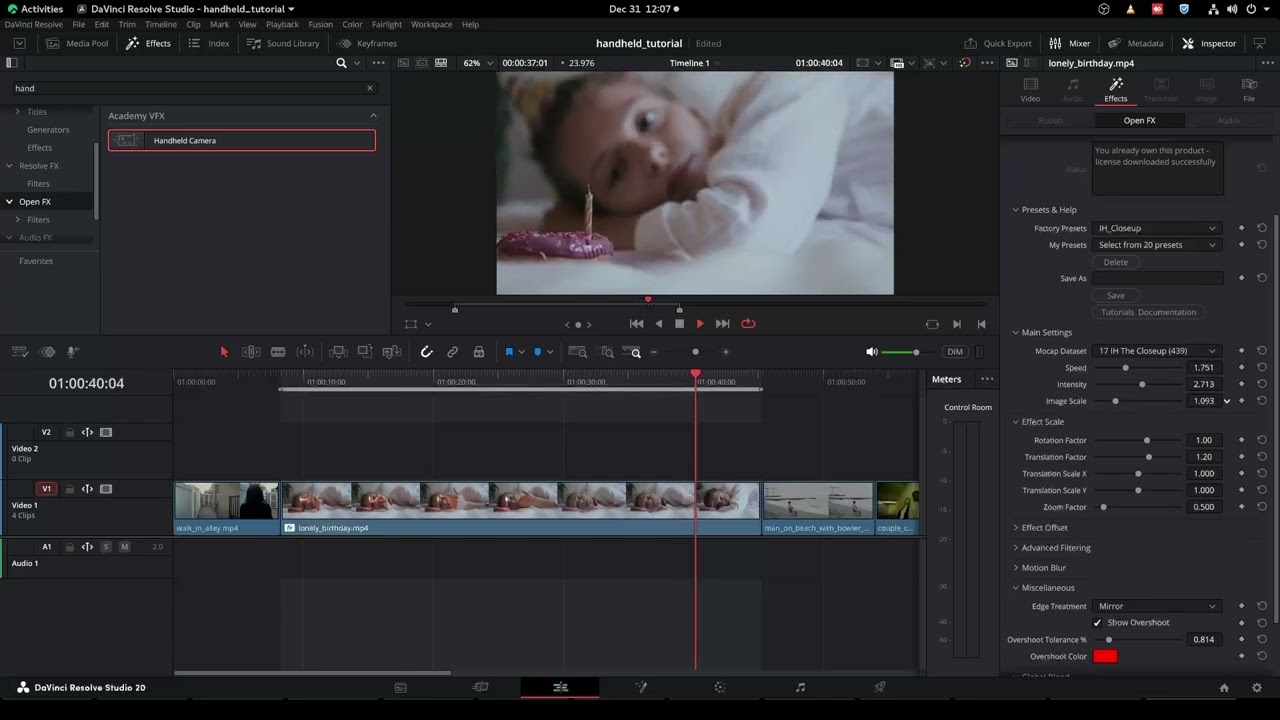Open the Workspace menu
The image size is (1280, 720).
point(431,24)
